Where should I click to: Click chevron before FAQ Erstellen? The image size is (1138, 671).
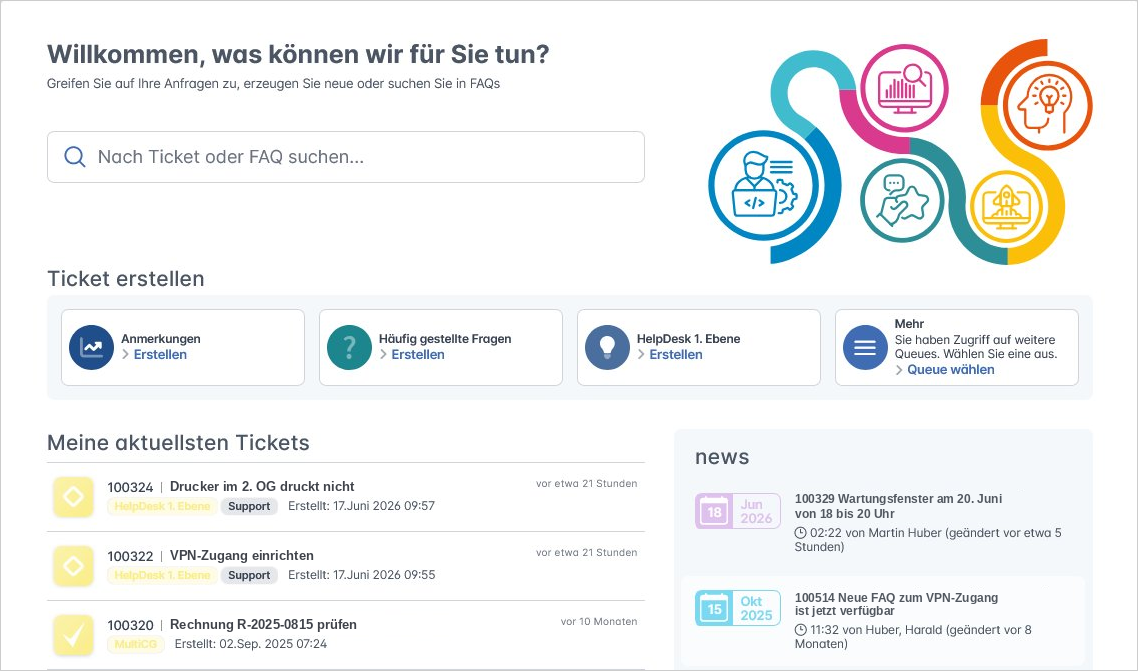click(x=383, y=355)
